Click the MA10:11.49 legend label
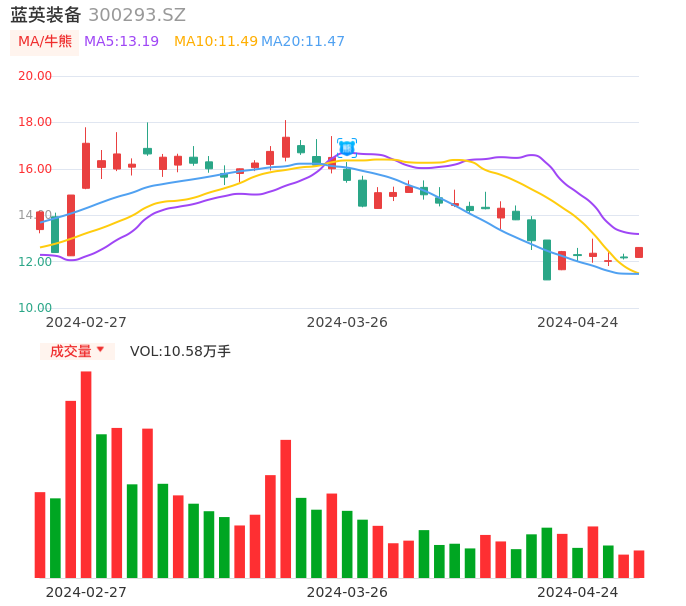The width and height of the screenshot is (686, 606). [216, 42]
